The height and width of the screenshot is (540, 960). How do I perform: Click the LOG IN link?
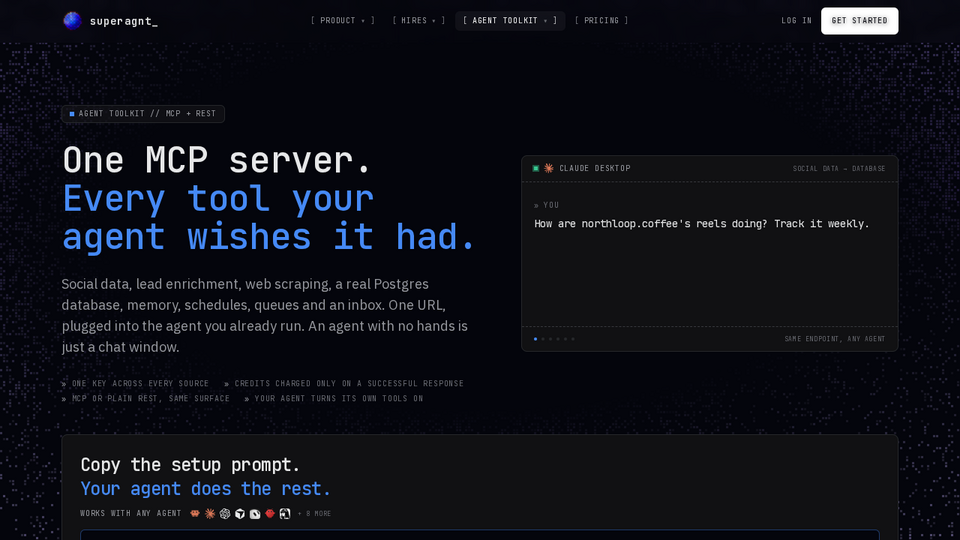coord(797,21)
